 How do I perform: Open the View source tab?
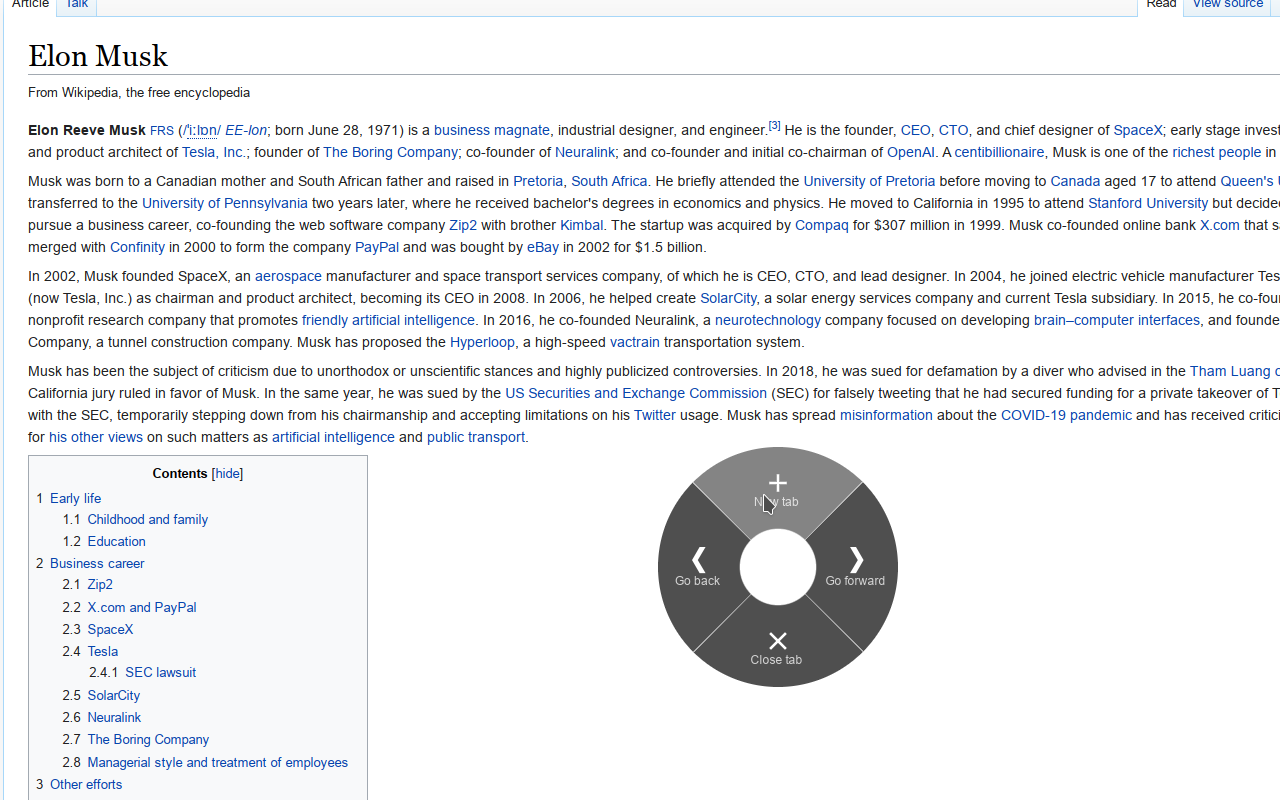pos(1227,5)
